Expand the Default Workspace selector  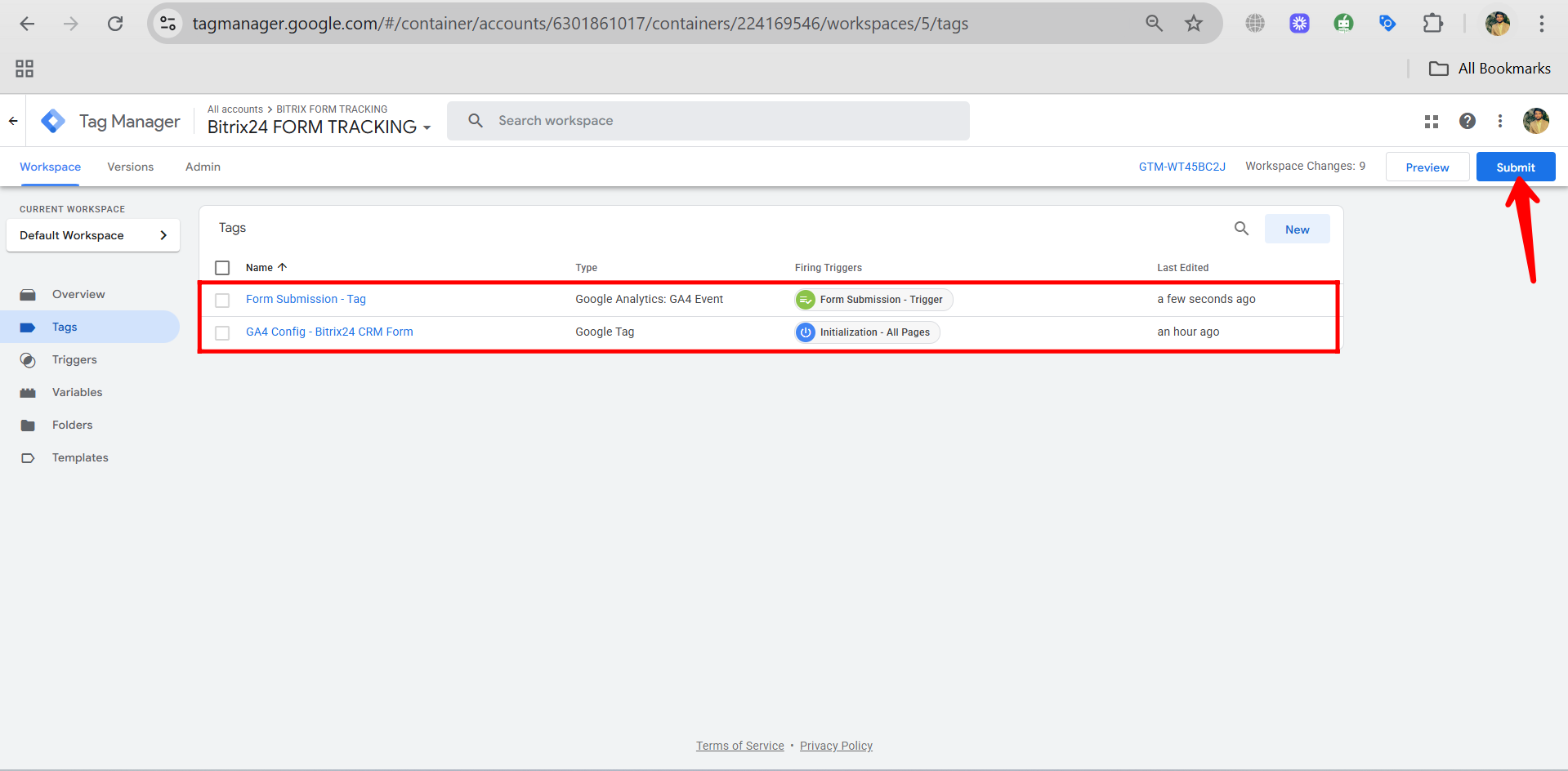point(93,235)
